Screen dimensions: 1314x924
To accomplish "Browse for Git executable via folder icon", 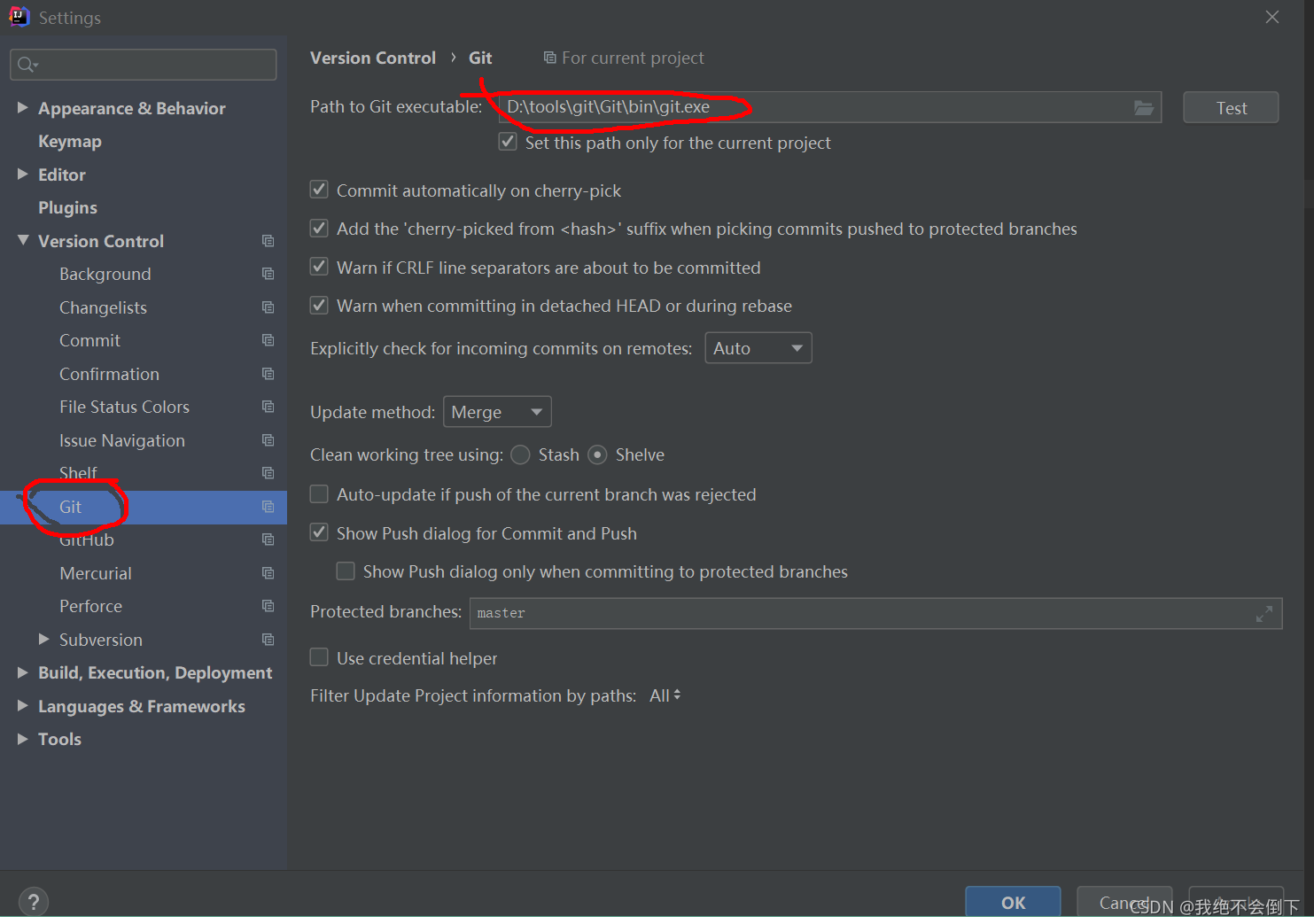I will [1144, 108].
